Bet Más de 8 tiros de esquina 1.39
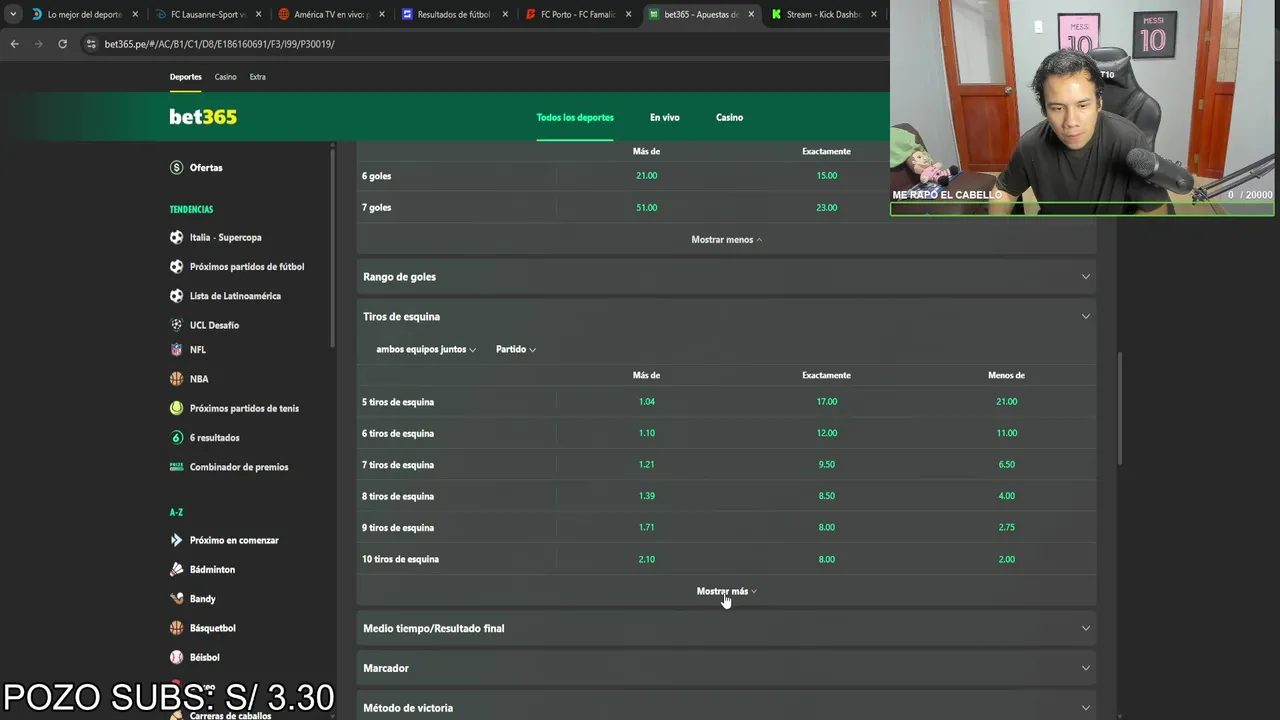Screen dimensions: 1280x720 [x=647, y=496]
